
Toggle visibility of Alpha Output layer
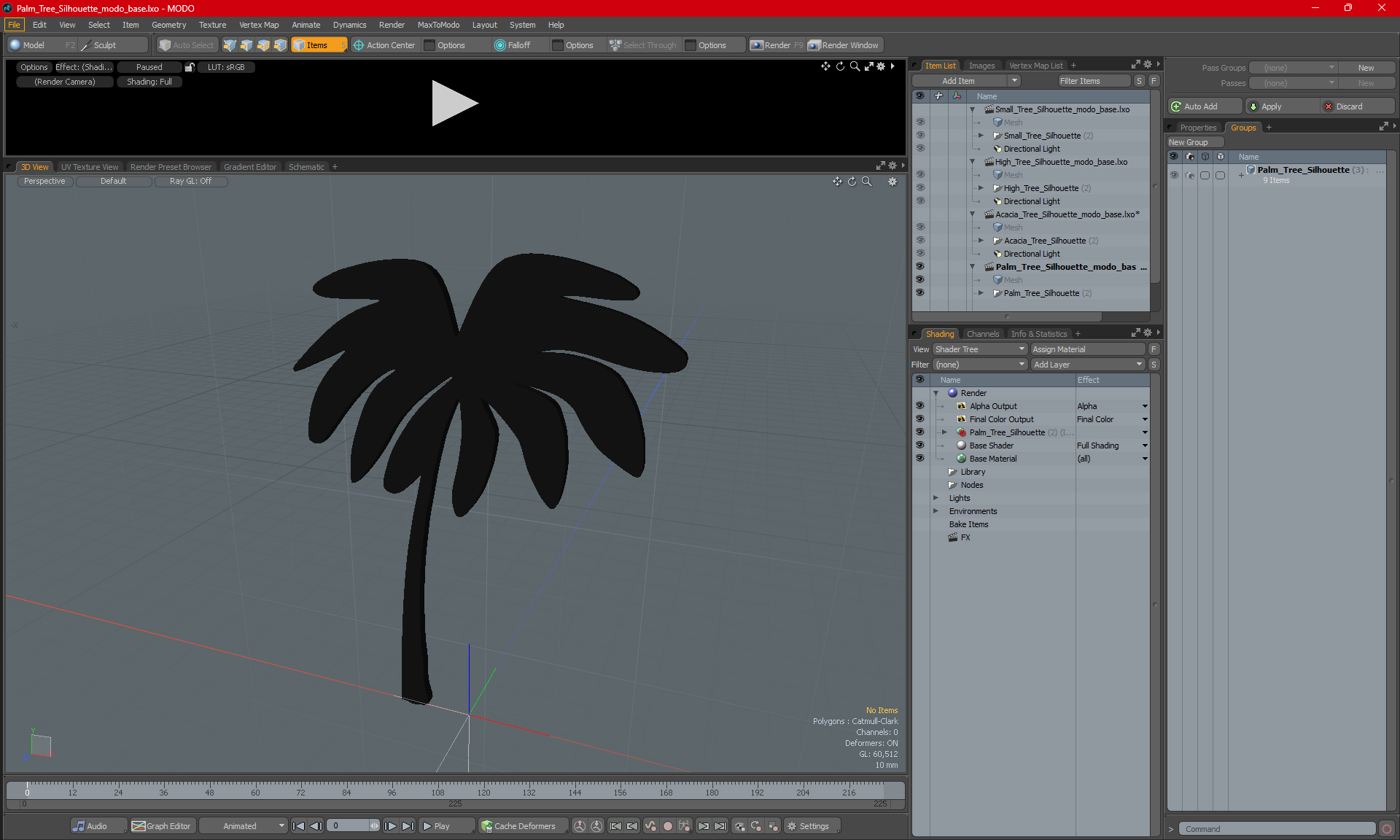pyautogui.click(x=920, y=406)
